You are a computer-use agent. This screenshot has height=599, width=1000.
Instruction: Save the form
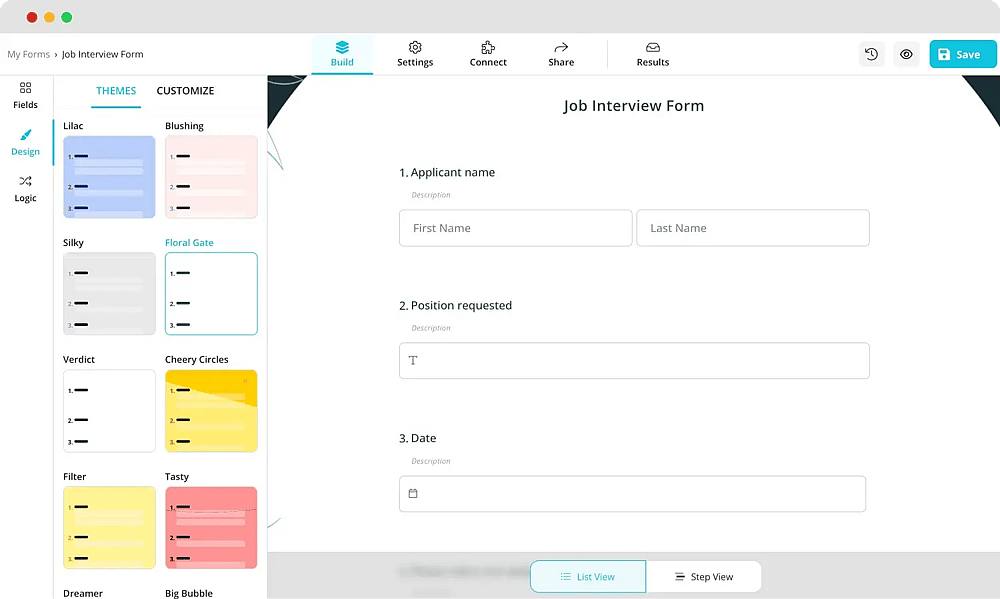coord(962,54)
